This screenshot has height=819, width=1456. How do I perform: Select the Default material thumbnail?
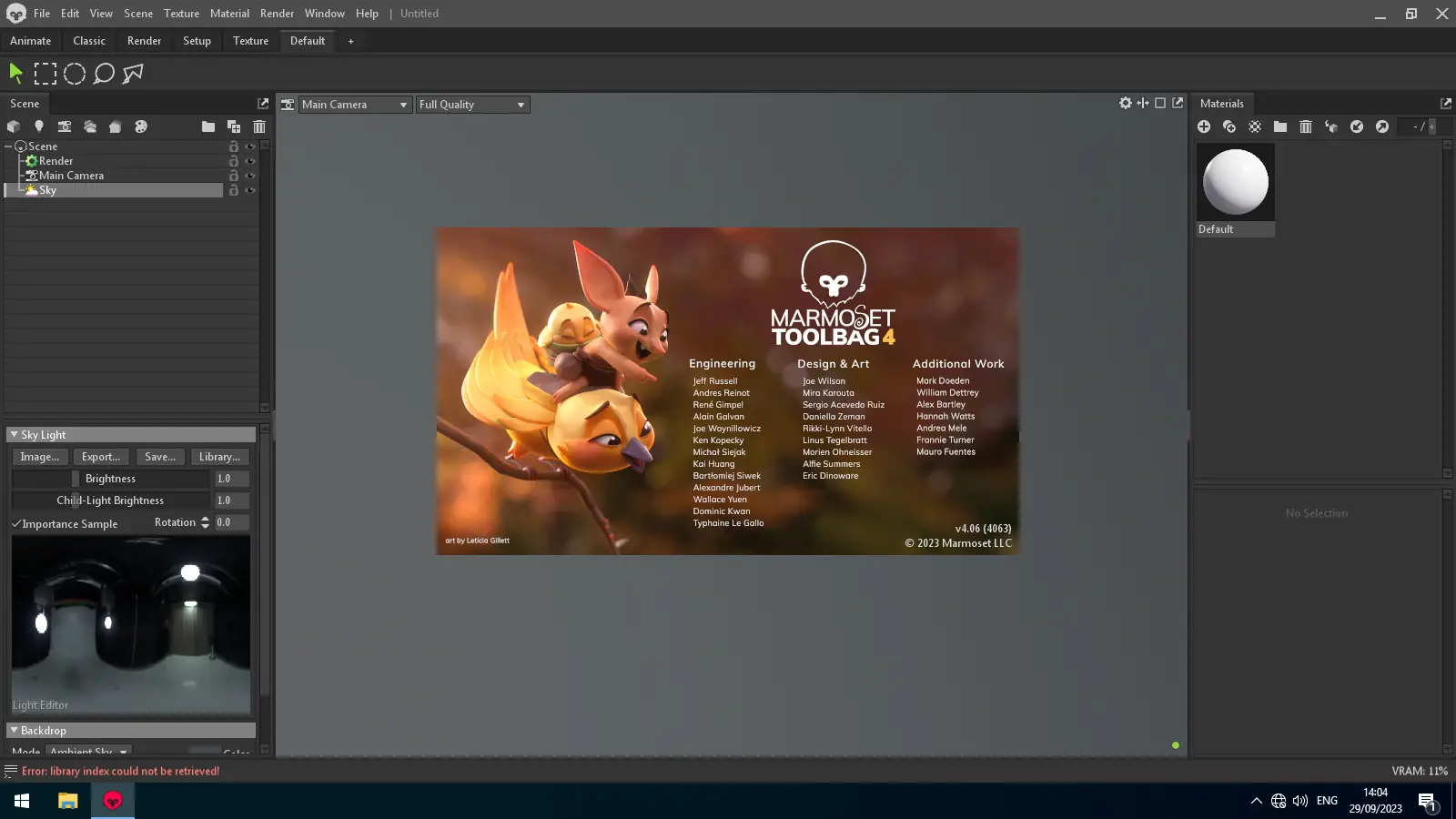click(1235, 183)
